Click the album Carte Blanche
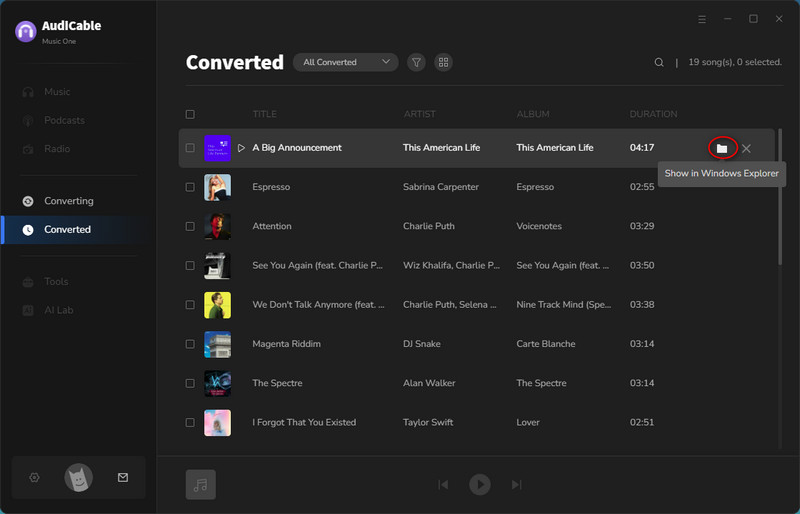800x514 pixels. 546,344
